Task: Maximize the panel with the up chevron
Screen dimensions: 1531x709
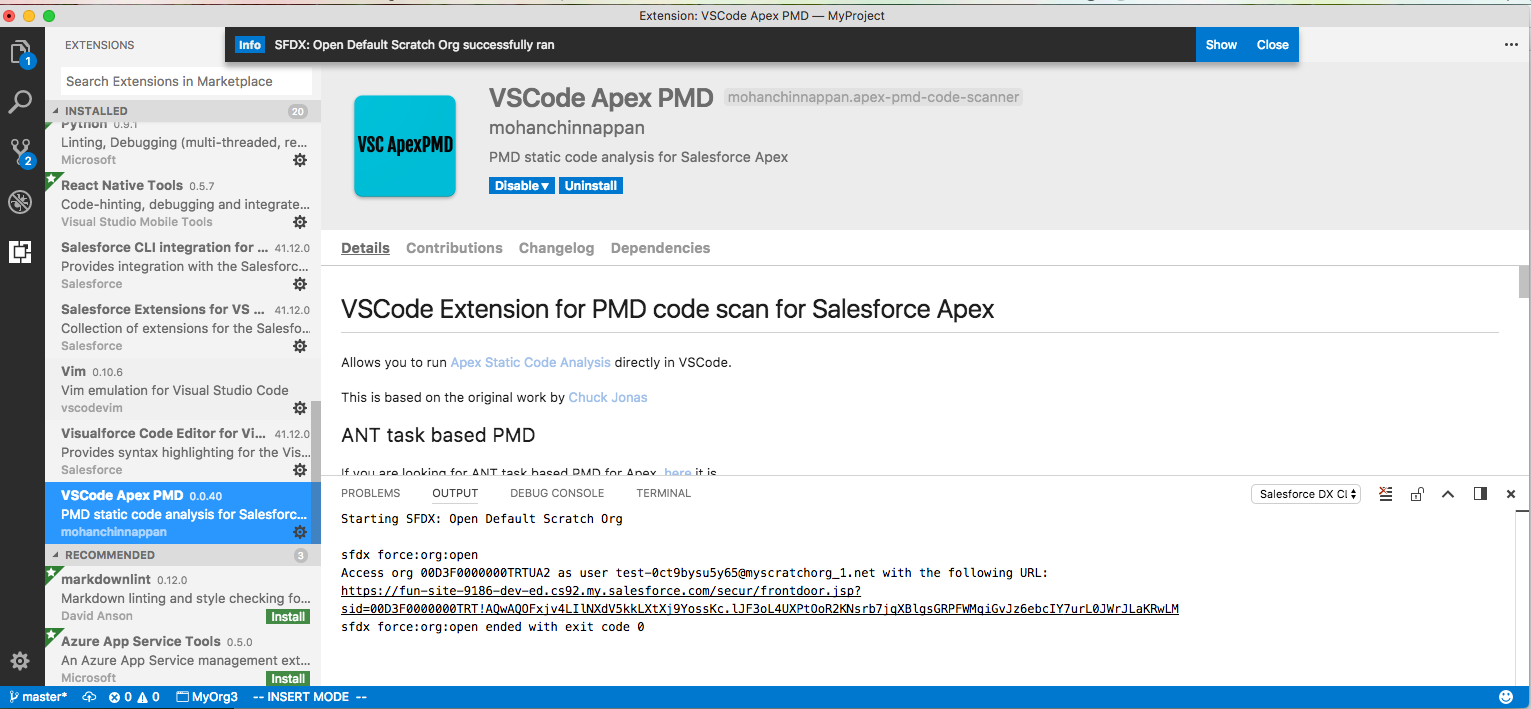Action: 1447,494
